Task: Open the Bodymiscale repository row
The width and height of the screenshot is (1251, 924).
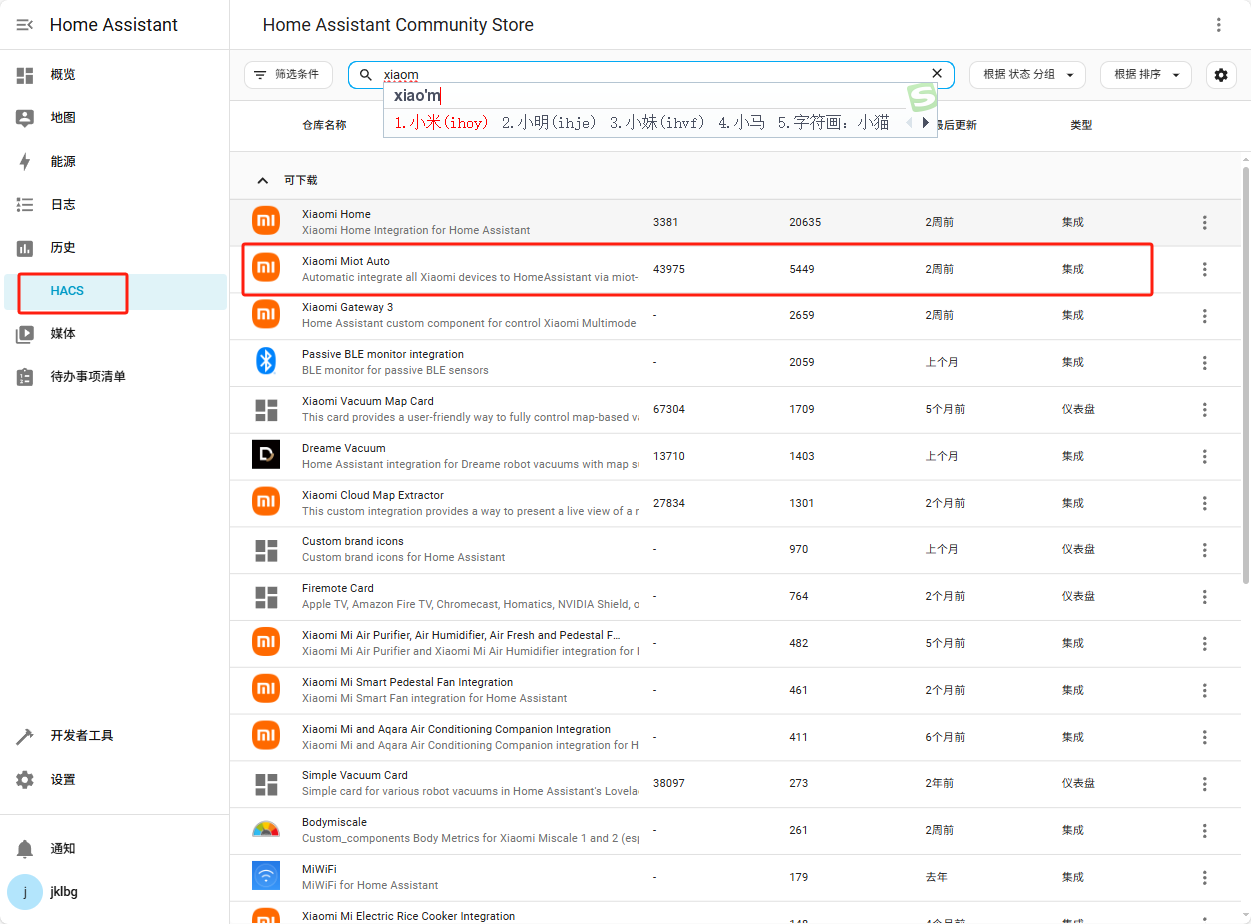Action: tap(735, 831)
